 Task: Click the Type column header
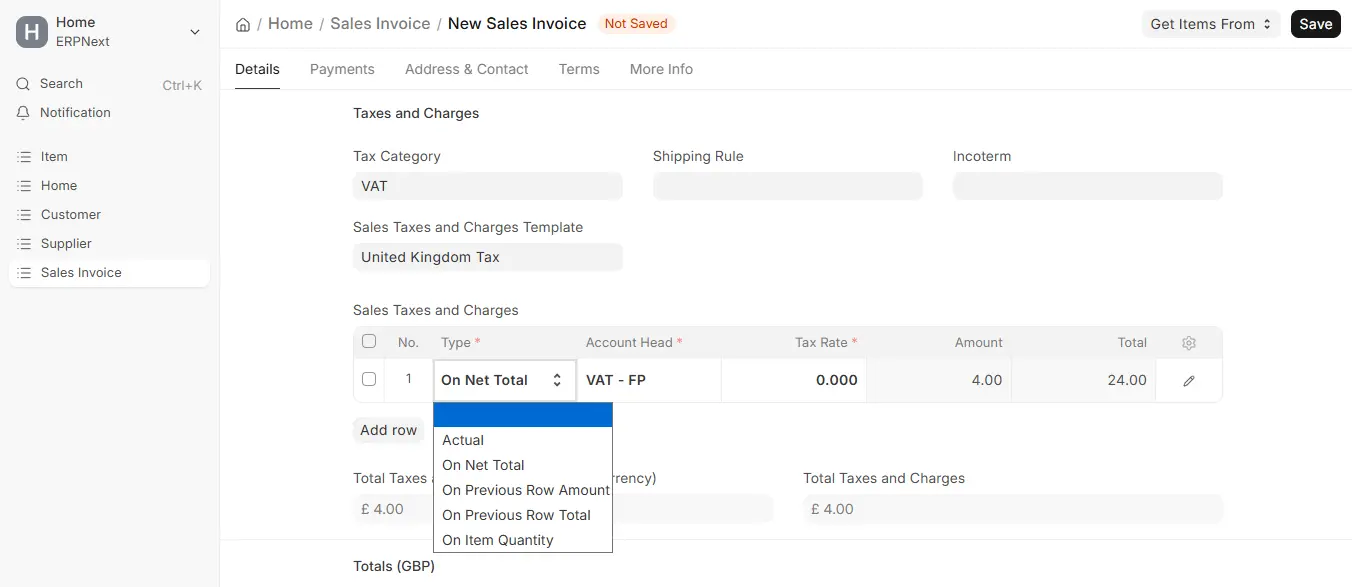461,342
